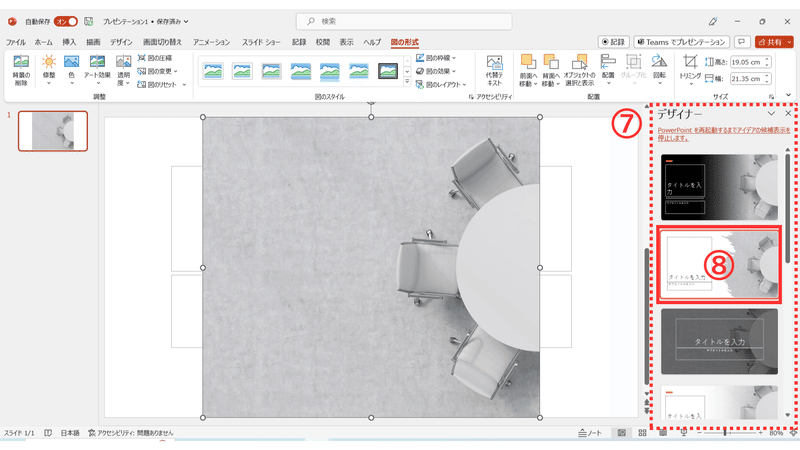Click the stop showing ideas link
Screen dimensions: 800x450
click(x=724, y=134)
